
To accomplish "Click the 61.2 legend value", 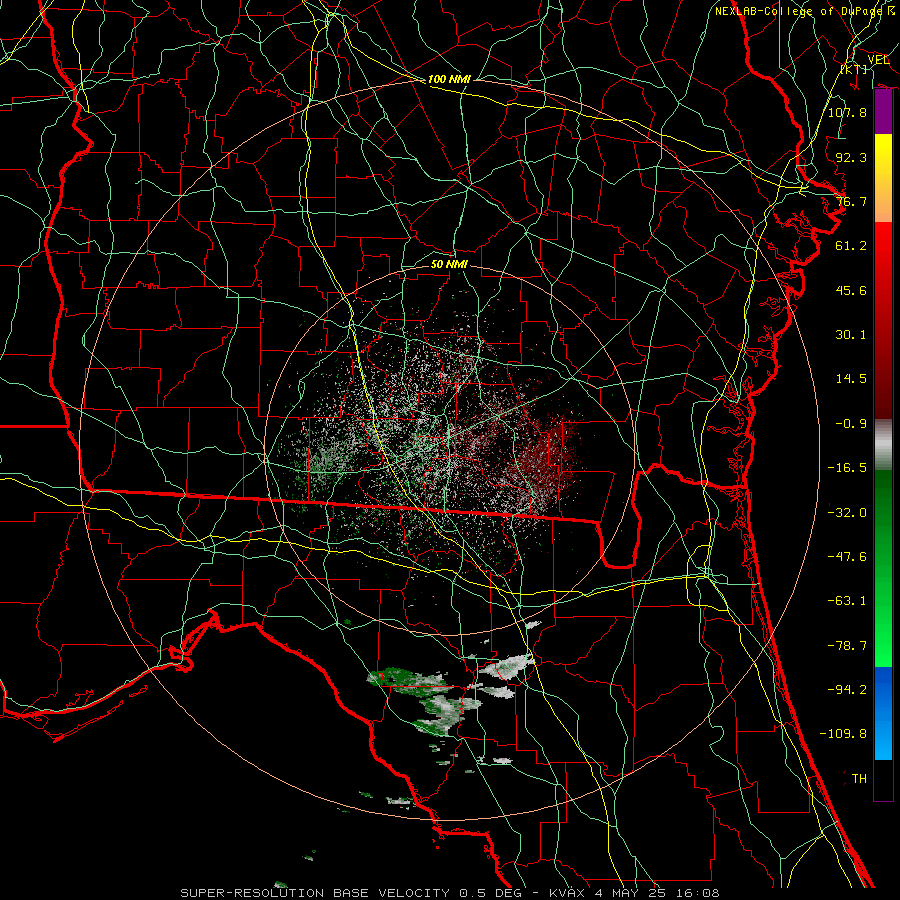I will (x=851, y=246).
